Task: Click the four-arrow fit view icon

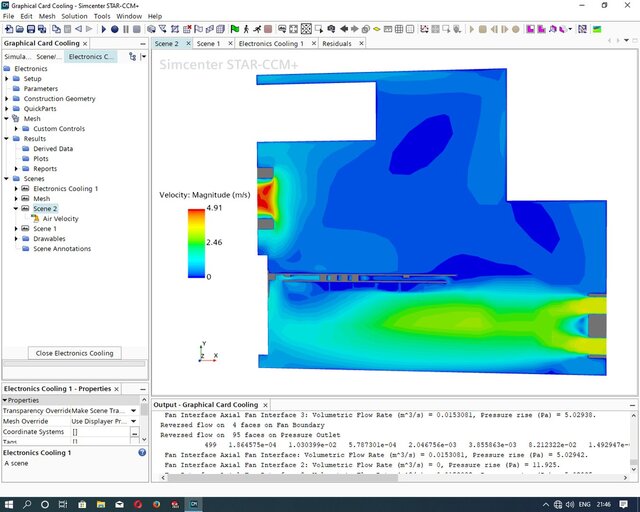Action: click(293, 29)
